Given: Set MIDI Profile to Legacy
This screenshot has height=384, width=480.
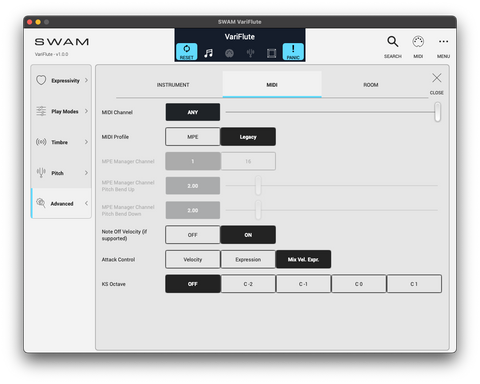Looking at the screenshot, I should coord(248,137).
